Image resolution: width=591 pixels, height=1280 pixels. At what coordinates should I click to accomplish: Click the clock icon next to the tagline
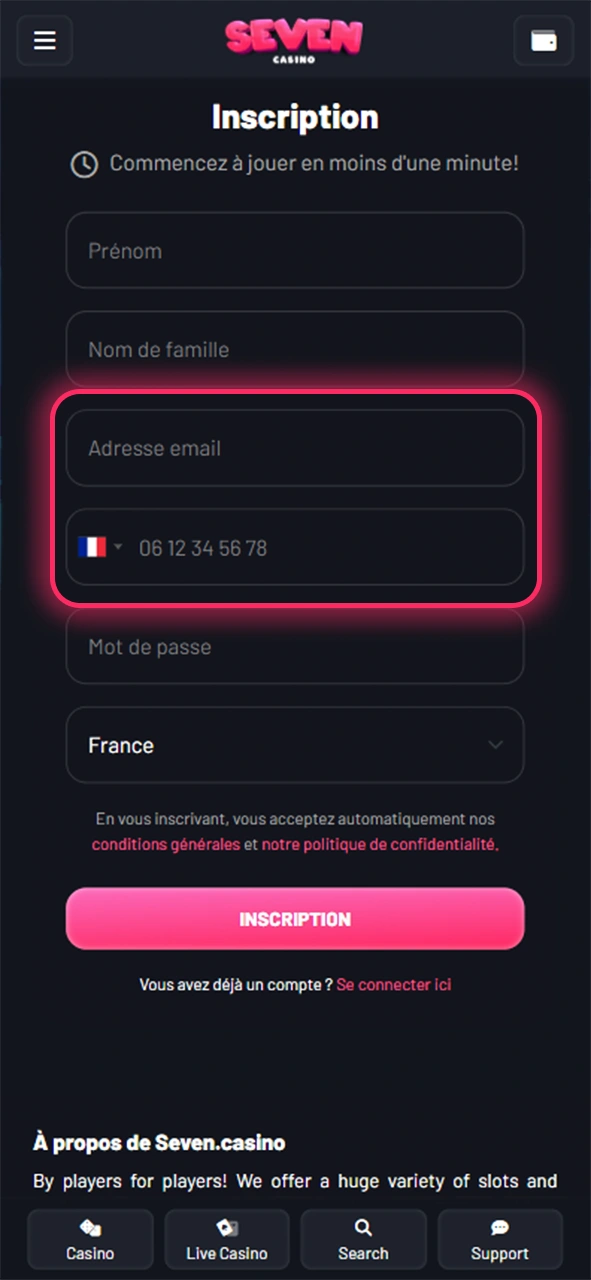84,163
